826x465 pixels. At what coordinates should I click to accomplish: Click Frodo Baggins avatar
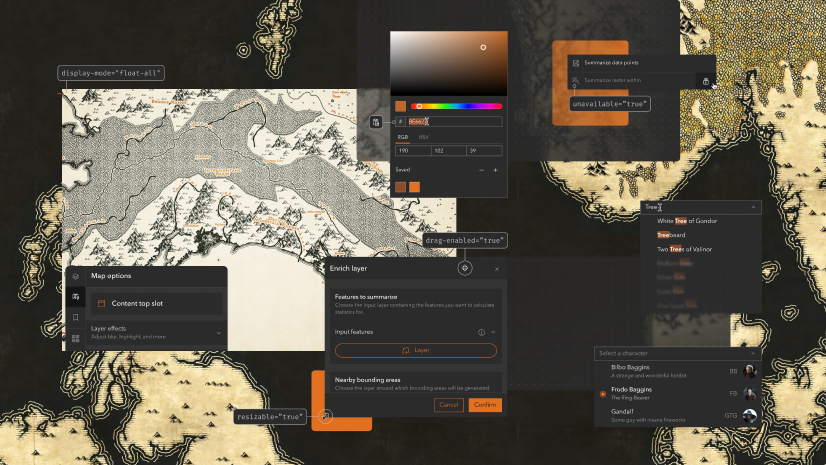click(x=750, y=393)
